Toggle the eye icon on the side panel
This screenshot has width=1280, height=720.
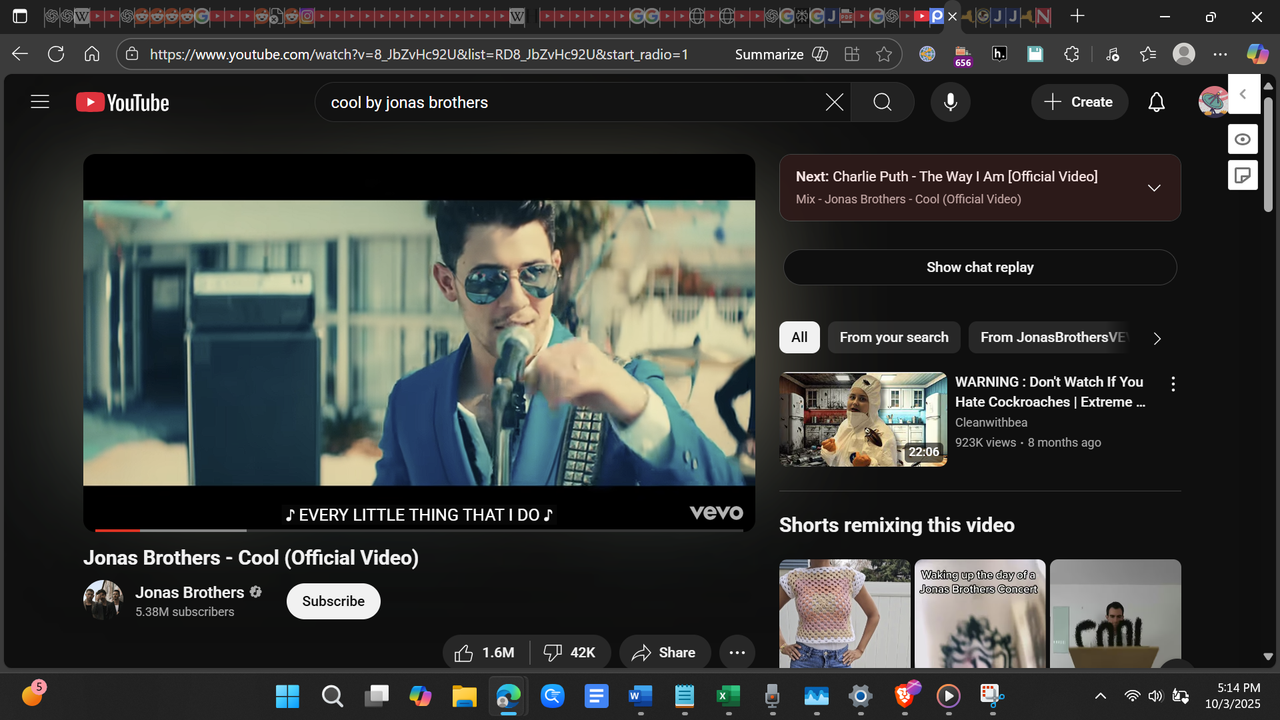(1242, 139)
